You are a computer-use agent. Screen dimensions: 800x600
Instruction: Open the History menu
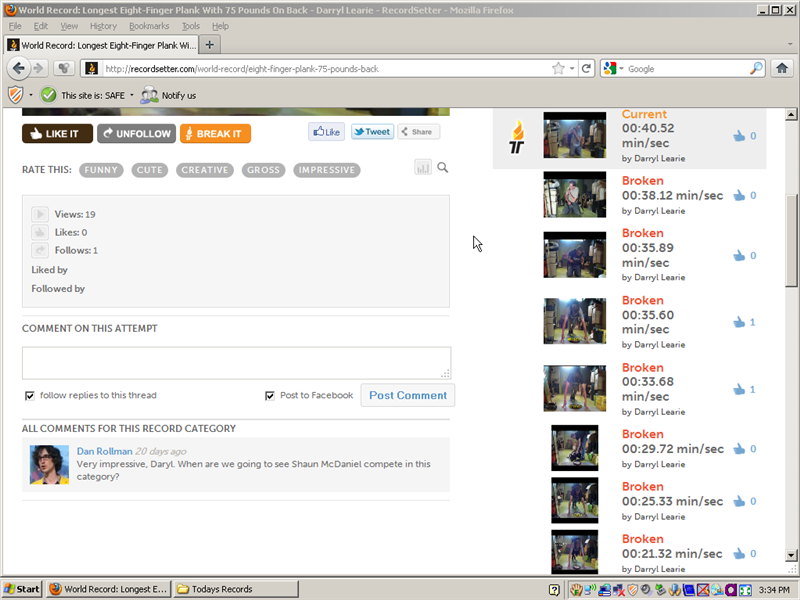[103, 26]
